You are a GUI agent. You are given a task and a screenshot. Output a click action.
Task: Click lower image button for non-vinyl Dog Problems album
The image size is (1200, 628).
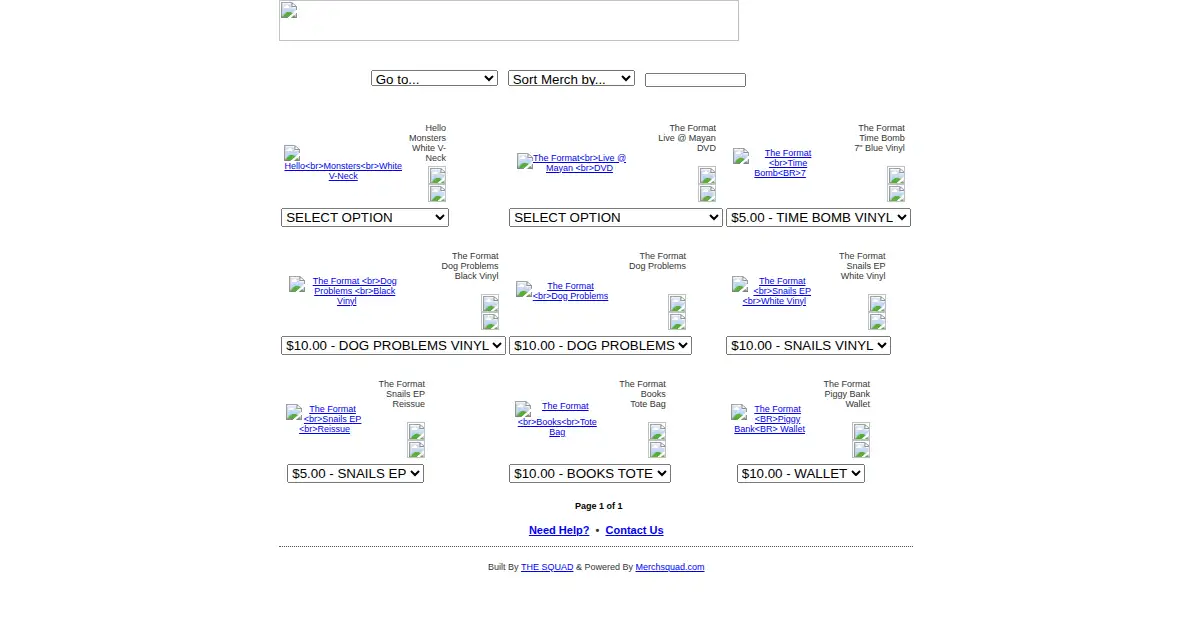coord(677,321)
